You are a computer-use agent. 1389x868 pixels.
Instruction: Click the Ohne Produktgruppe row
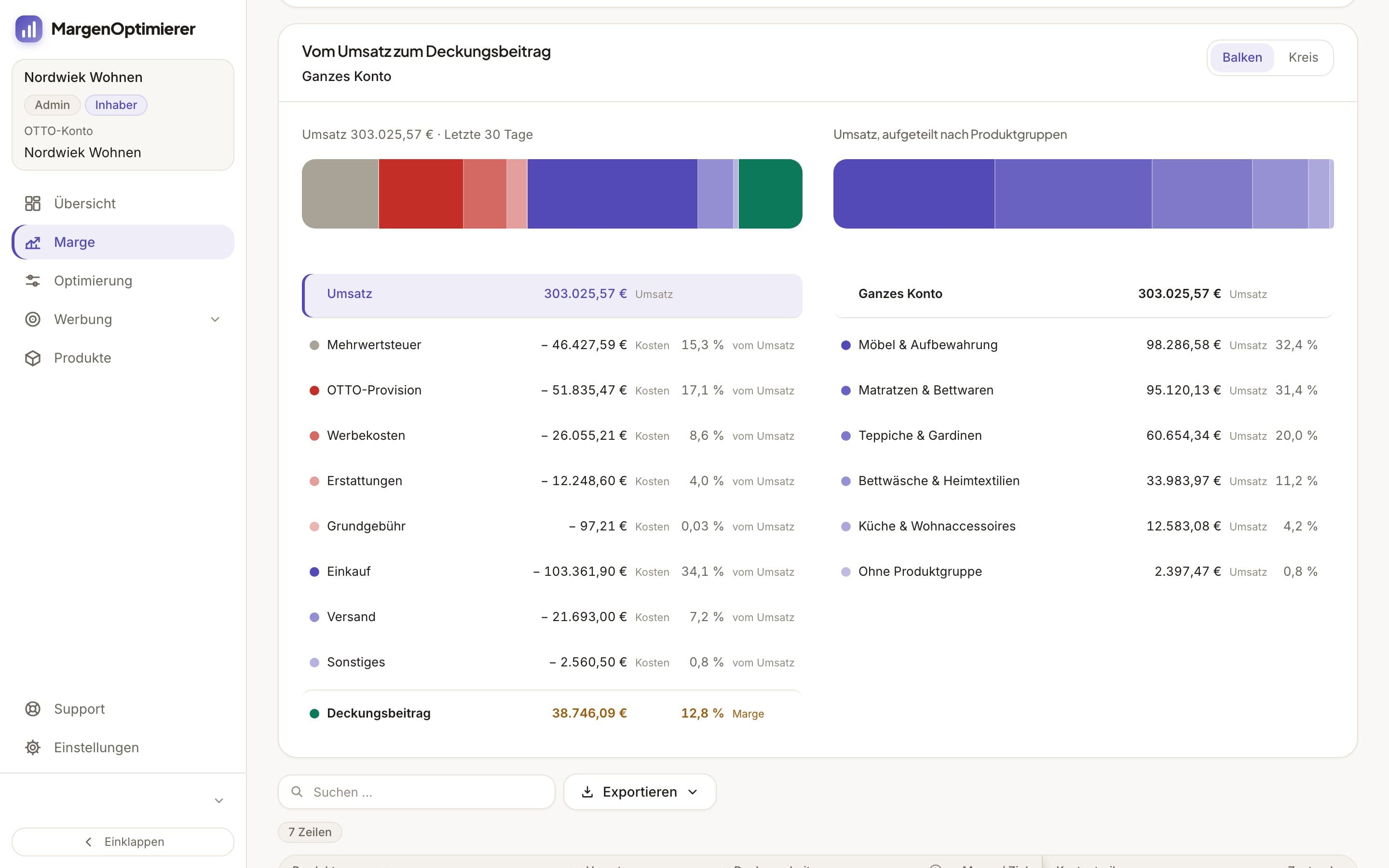(x=1083, y=572)
